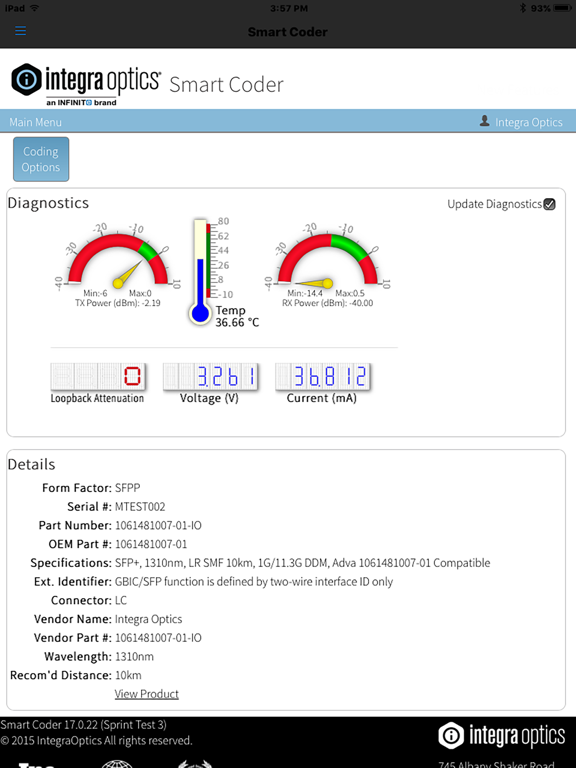Select the serial number MTEST002
The height and width of the screenshot is (768, 576).
tap(140, 506)
